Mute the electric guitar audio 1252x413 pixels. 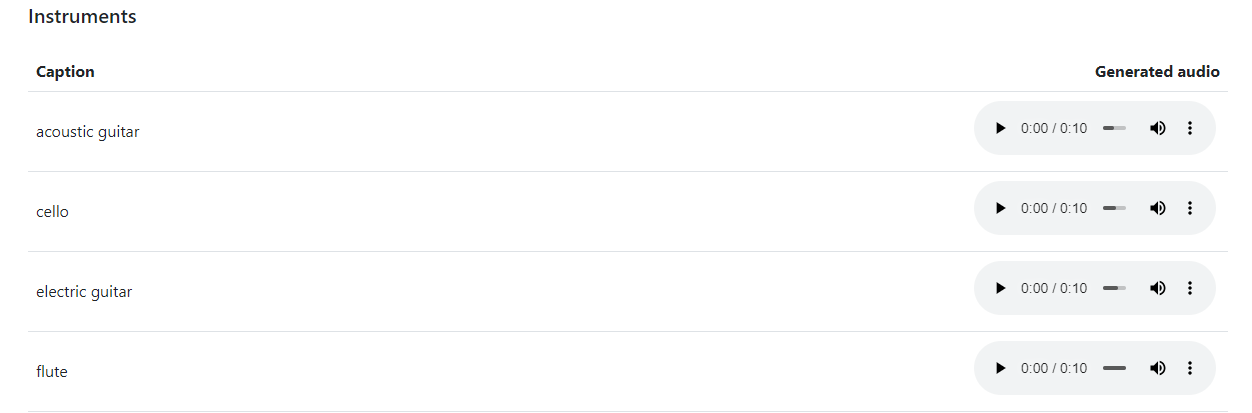1157,288
